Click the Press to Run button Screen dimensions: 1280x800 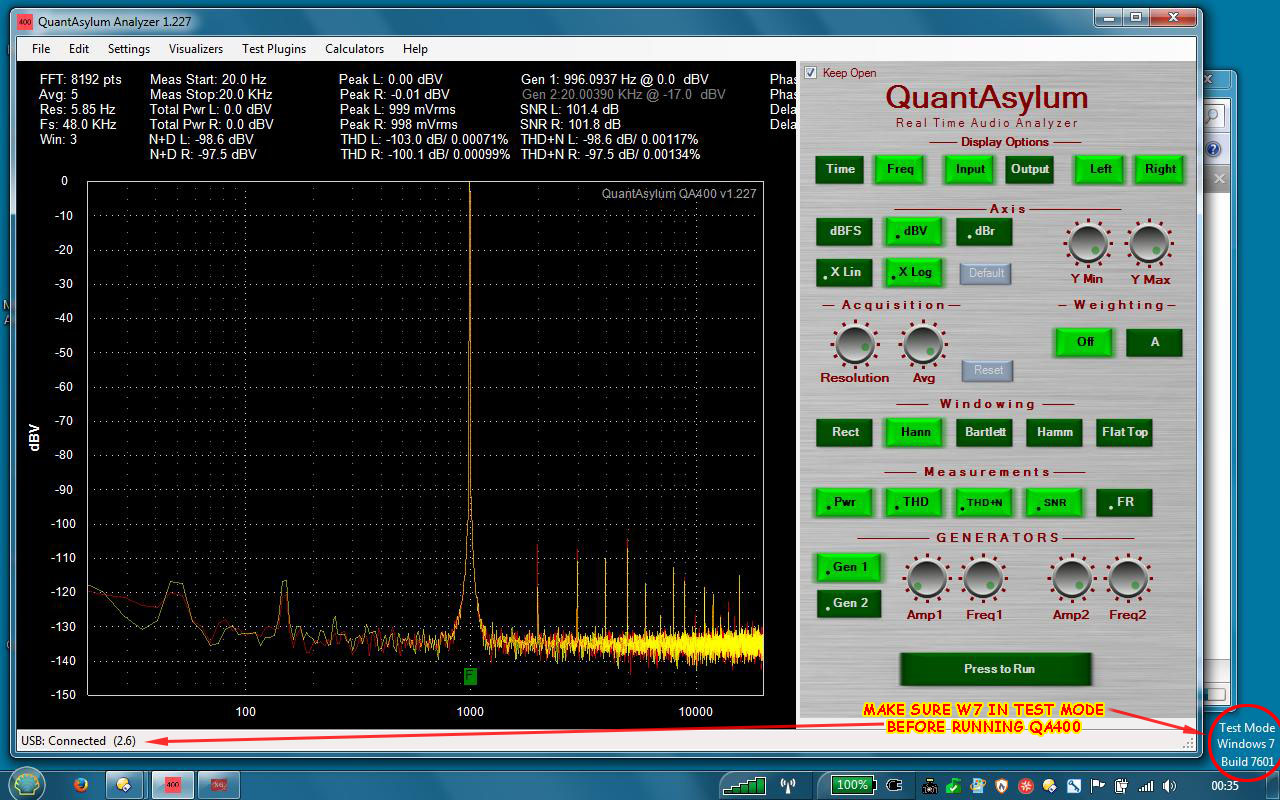pyautogui.click(x=996, y=669)
